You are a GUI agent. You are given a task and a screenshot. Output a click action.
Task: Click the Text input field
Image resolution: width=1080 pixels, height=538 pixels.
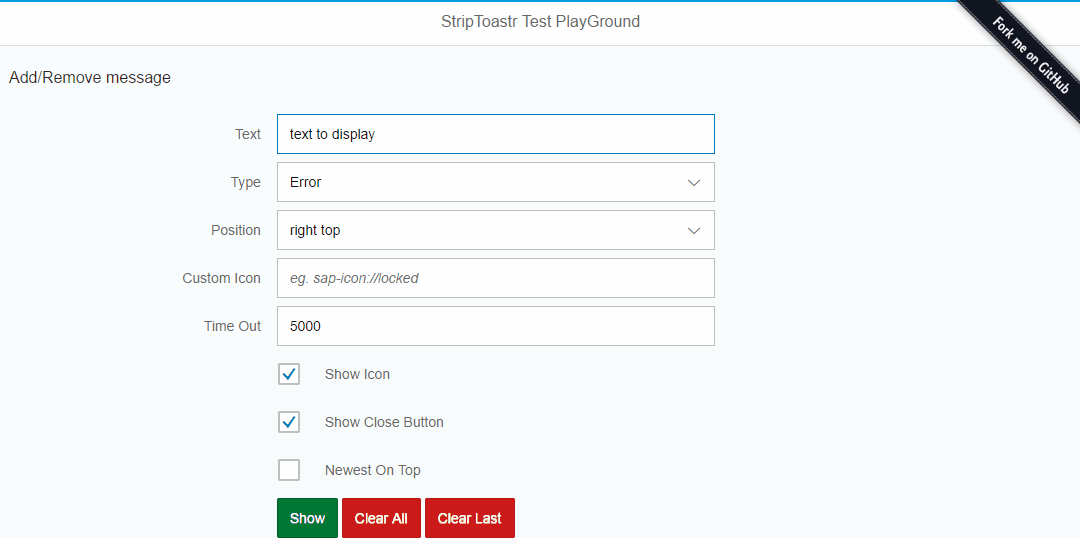click(x=495, y=134)
